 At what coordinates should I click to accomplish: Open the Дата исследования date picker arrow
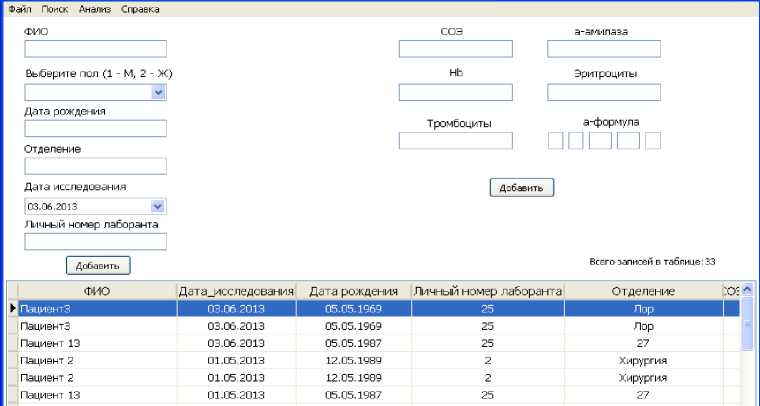tap(158, 206)
